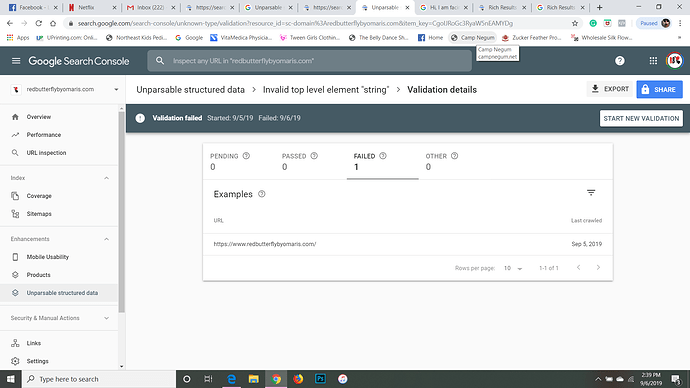Click the Paused profile chip
The image size is (690, 388).
pyautogui.click(x=655, y=23)
